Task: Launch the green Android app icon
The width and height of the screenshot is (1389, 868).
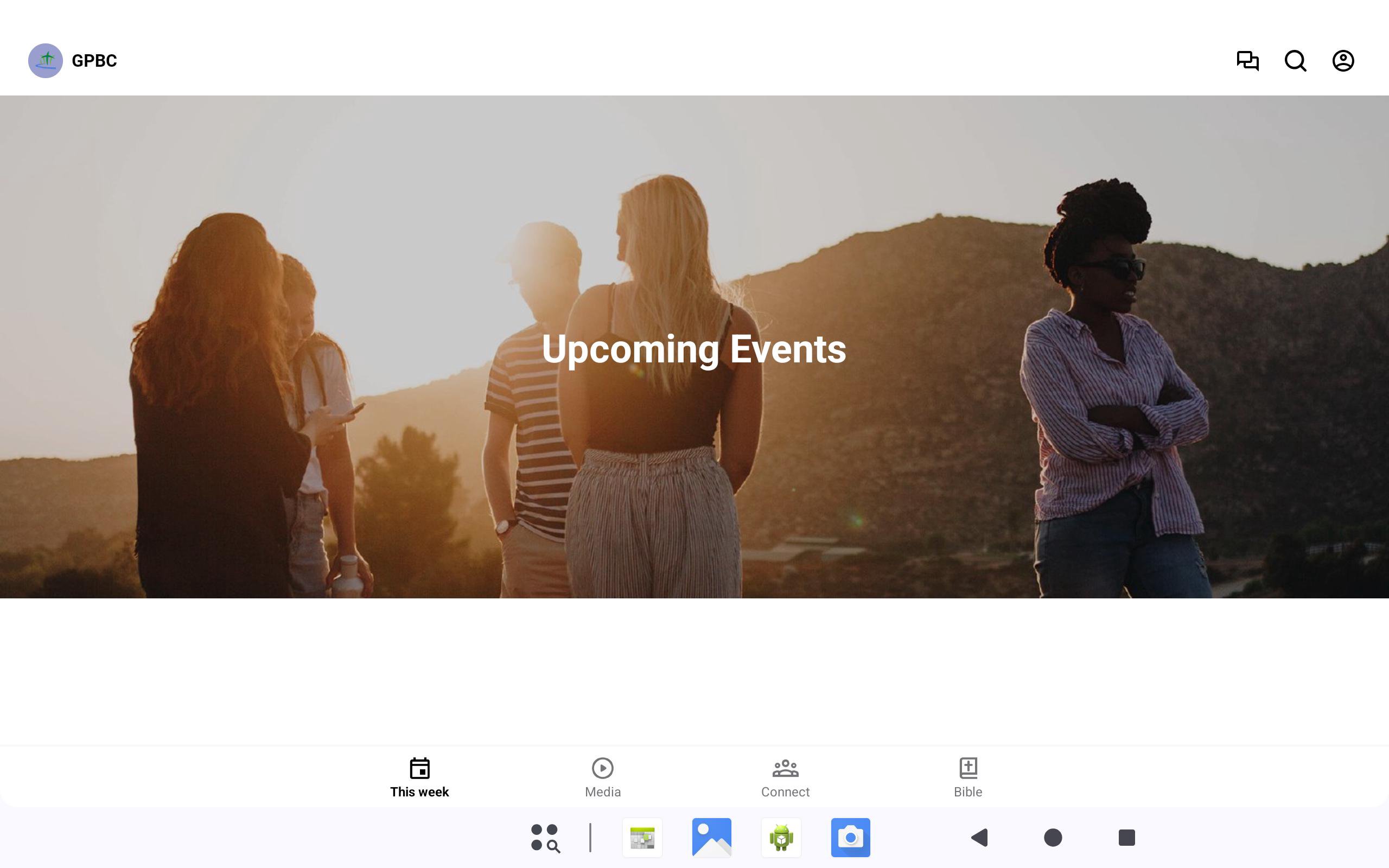Action: [781, 838]
